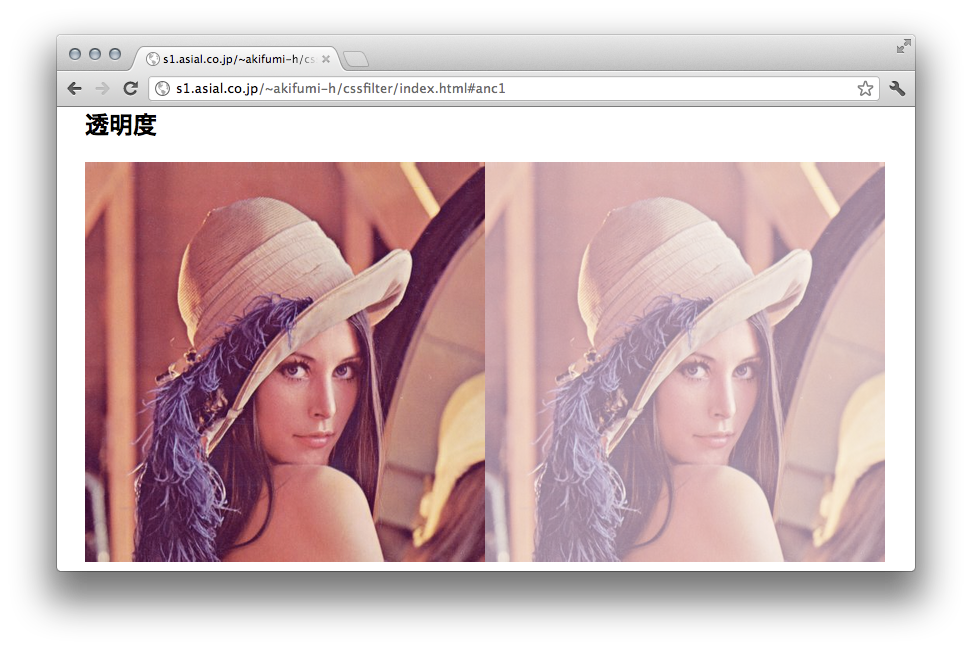Click the forward navigation arrow
The image size is (972, 650).
pos(102,89)
